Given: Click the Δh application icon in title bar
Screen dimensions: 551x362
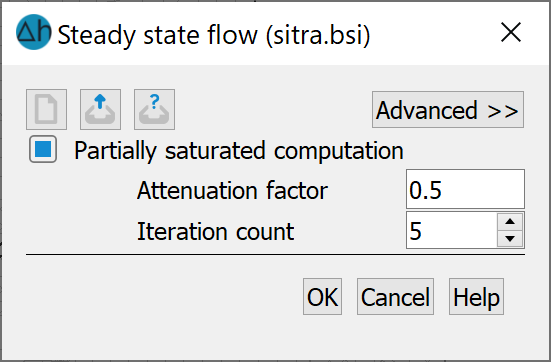Looking at the screenshot, I should pos(34,32).
